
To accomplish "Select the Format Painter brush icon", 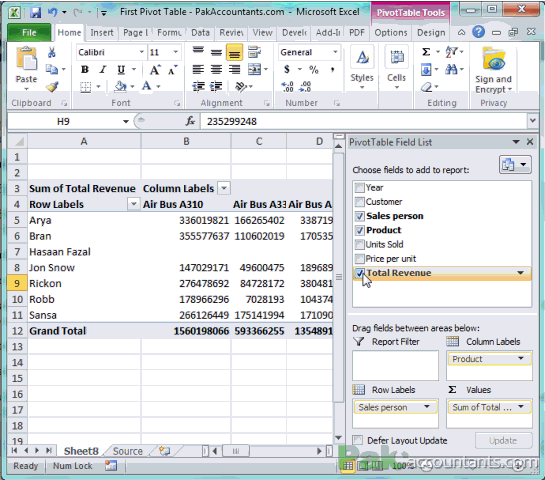I will pos(52,87).
